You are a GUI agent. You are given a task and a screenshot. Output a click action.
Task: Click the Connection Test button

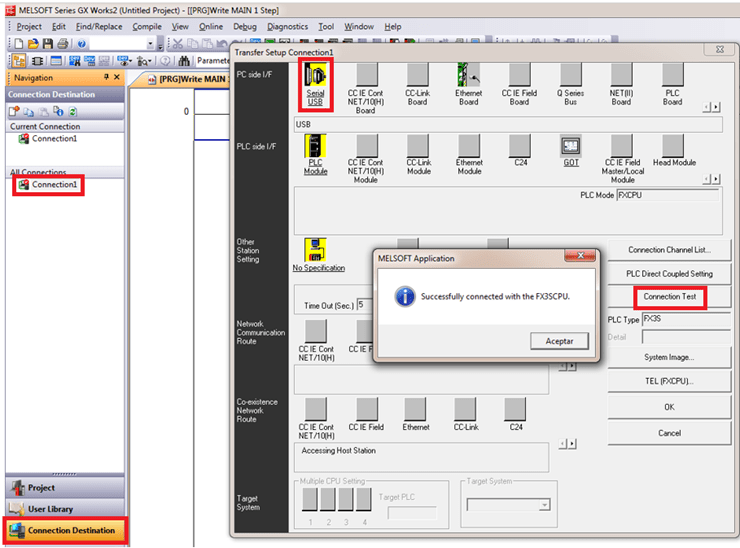(669, 297)
